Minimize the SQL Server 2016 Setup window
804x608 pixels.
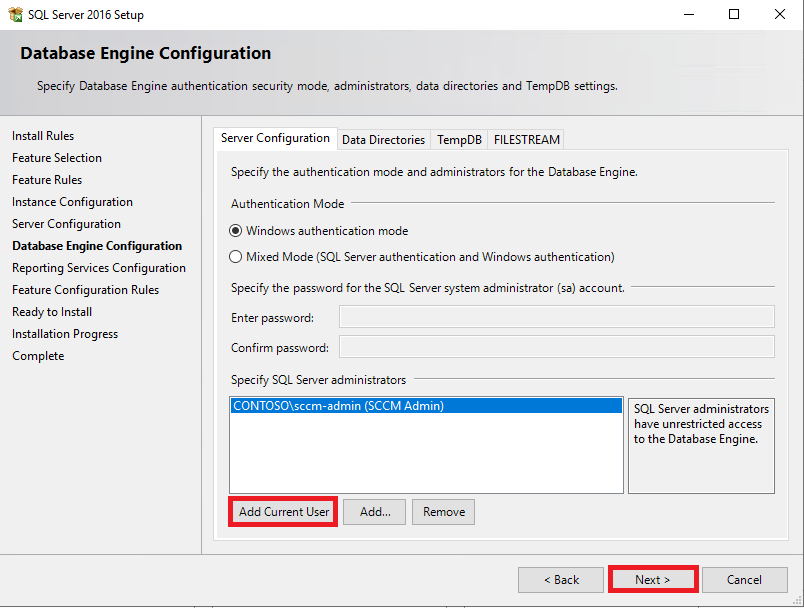(x=689, y=14)
